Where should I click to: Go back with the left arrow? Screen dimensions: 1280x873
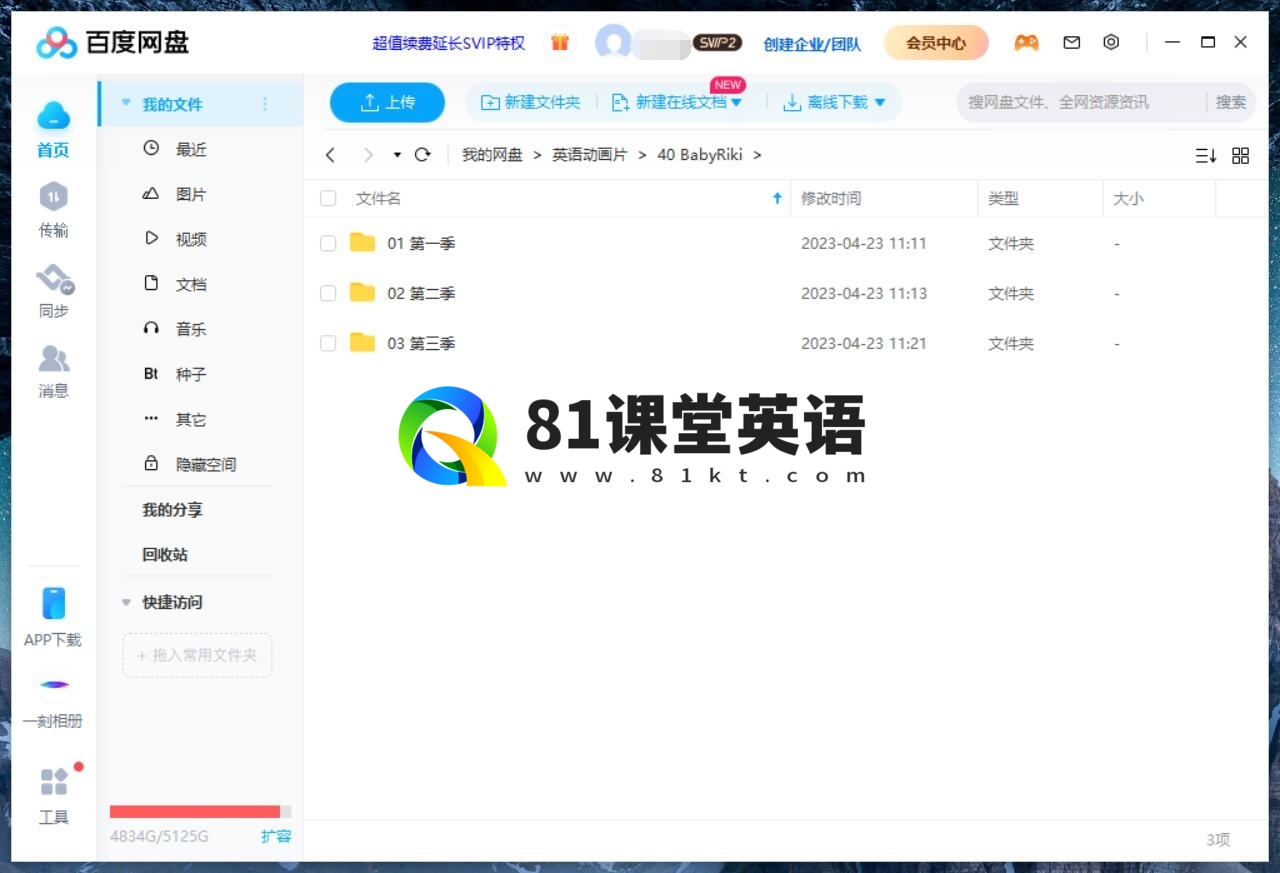330,155
